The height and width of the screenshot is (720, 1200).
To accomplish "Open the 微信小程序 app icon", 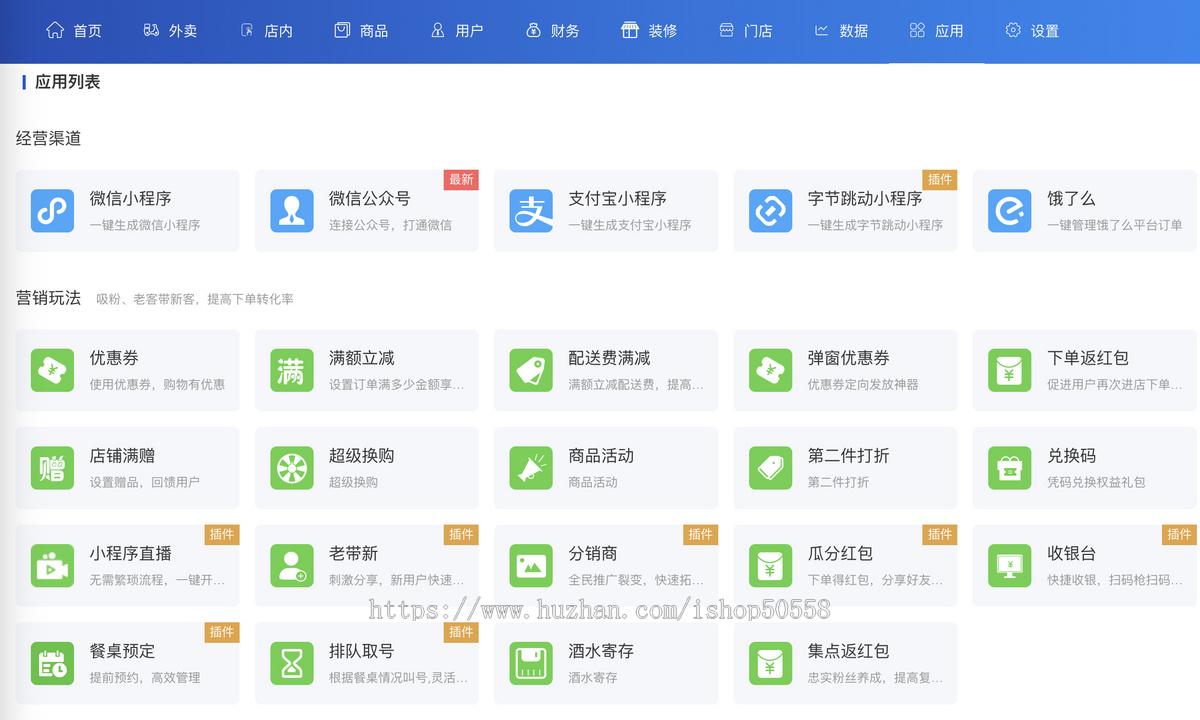I will (x=52, y=211).
